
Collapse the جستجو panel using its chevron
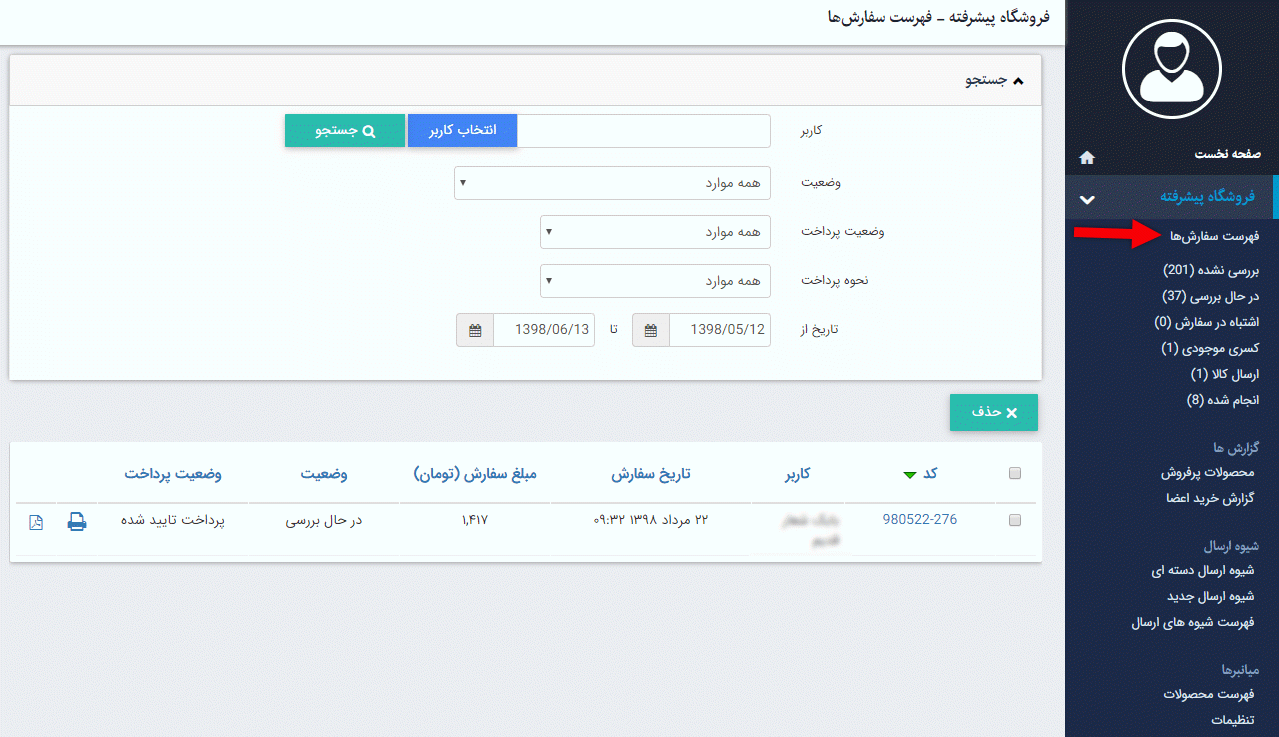point(1019,80)
